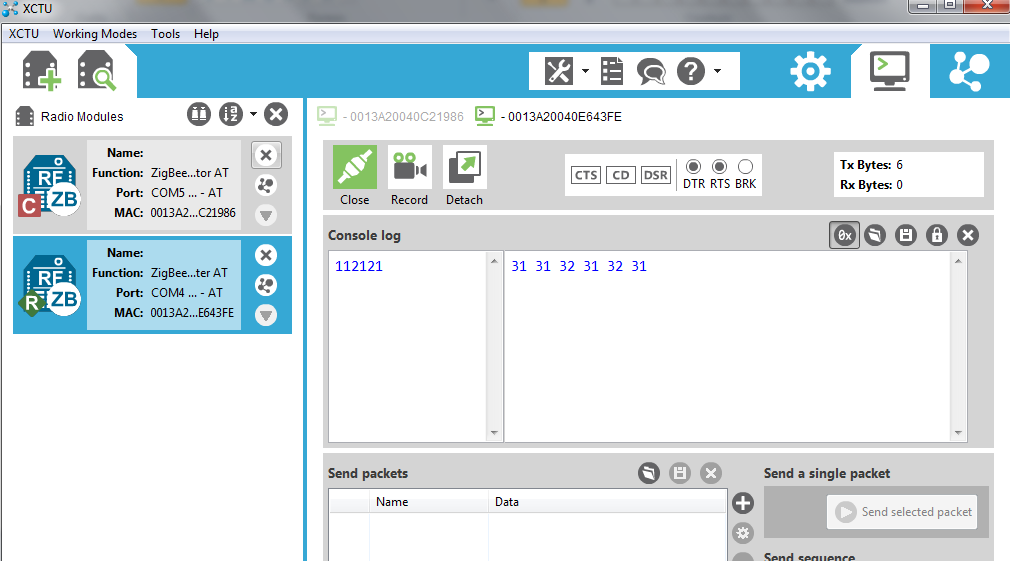
Task: Click the CD line indicator
Action: pyautogui.click(x=621, y=175)
